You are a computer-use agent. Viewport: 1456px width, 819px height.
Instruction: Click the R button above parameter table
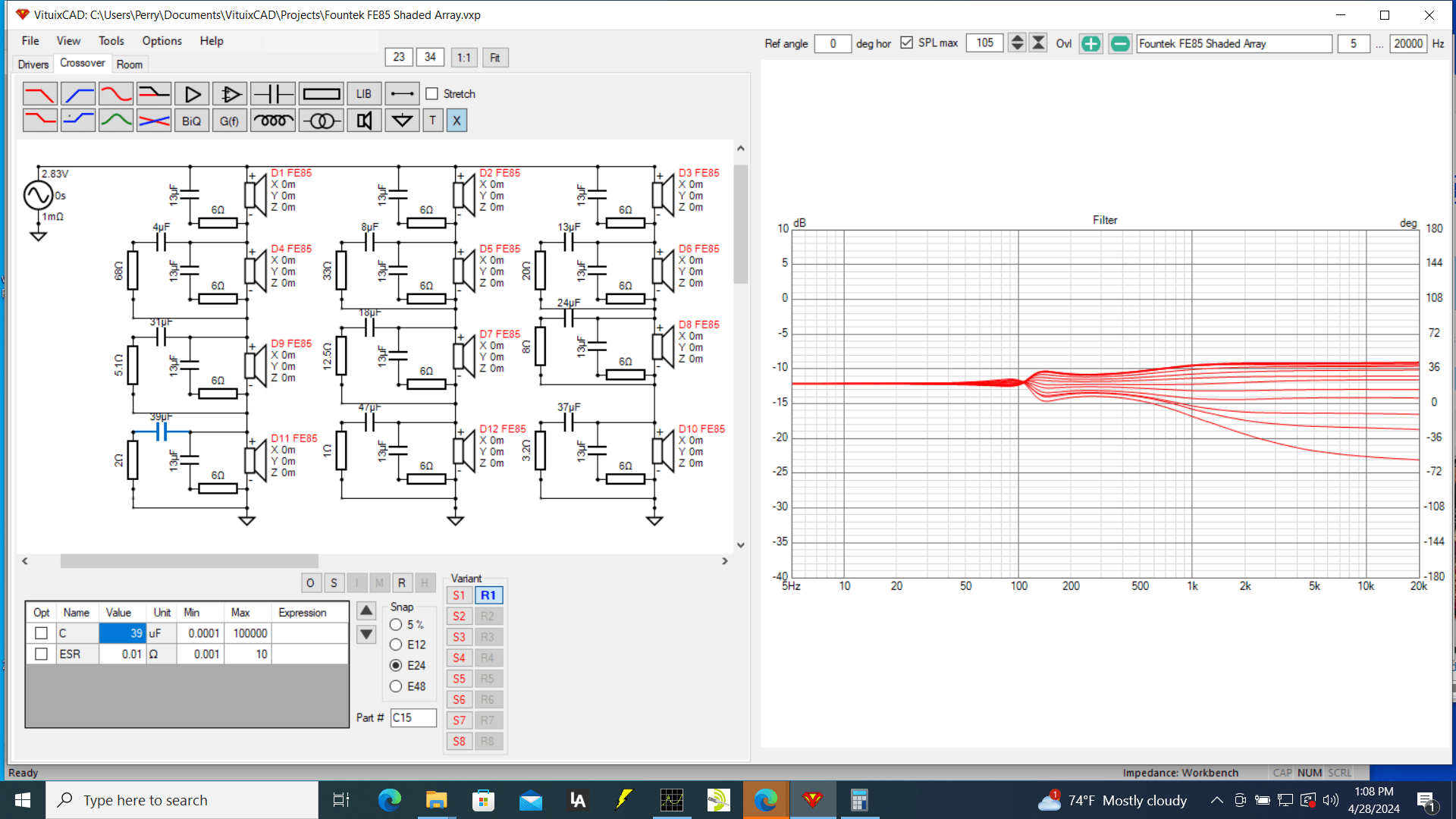pos(402,583)
